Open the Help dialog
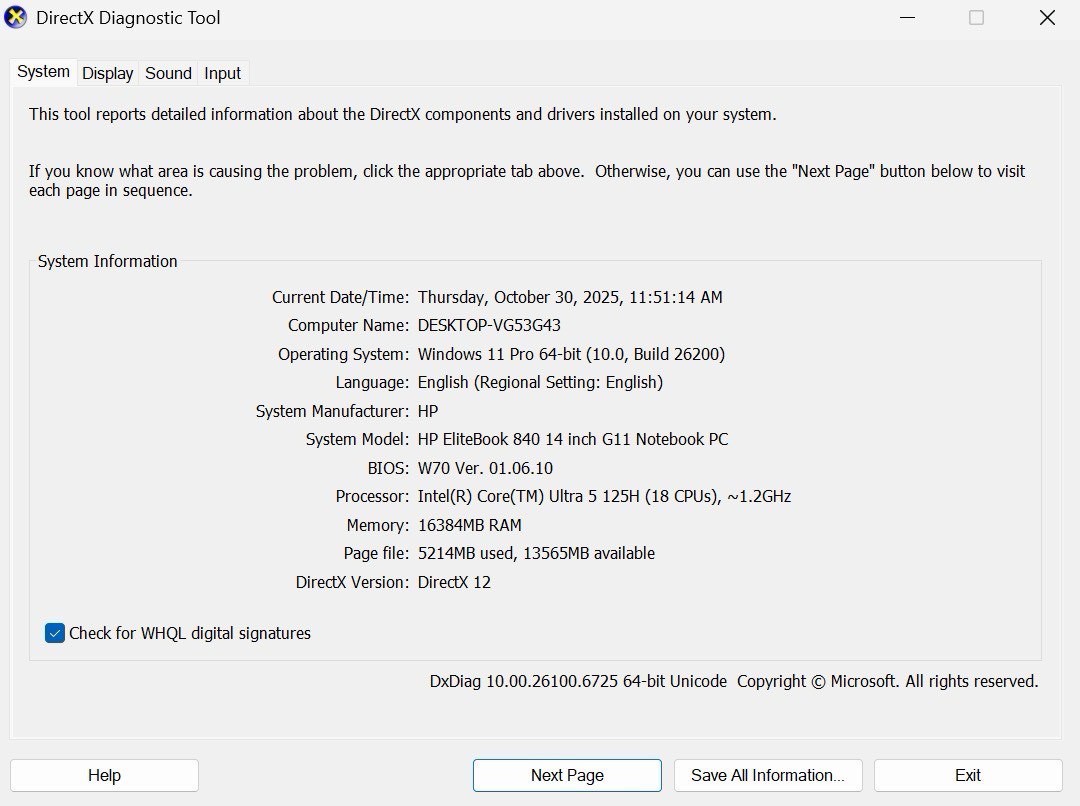Screen dimensions: 1080x806 pyautogui.click(x=104, y=775)
